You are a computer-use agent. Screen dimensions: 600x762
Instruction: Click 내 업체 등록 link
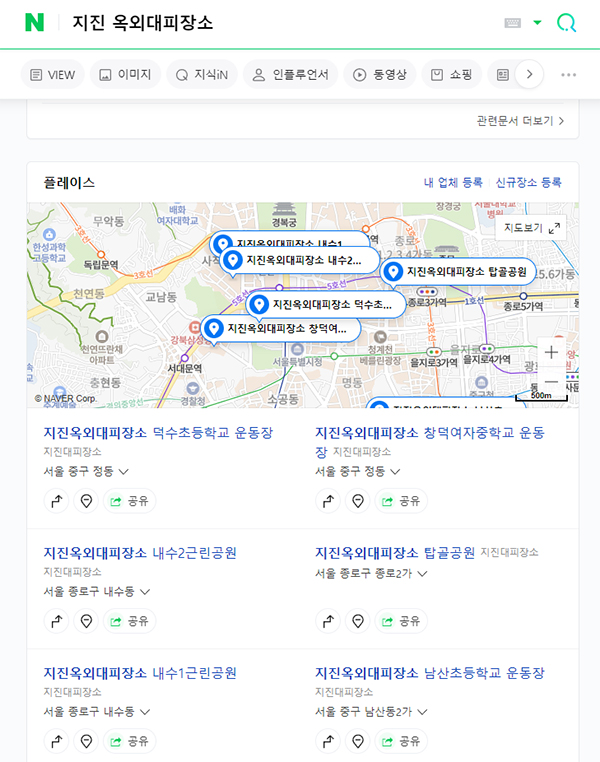pos(453,183)
